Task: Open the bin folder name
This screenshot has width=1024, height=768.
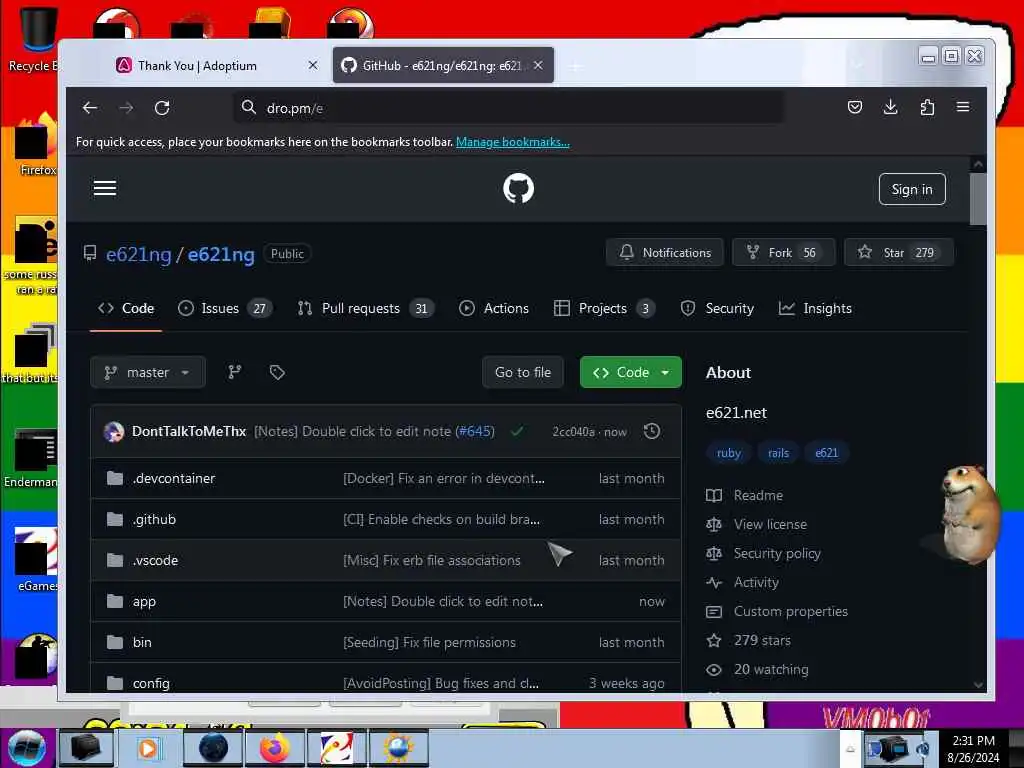Action: point(142,643)
